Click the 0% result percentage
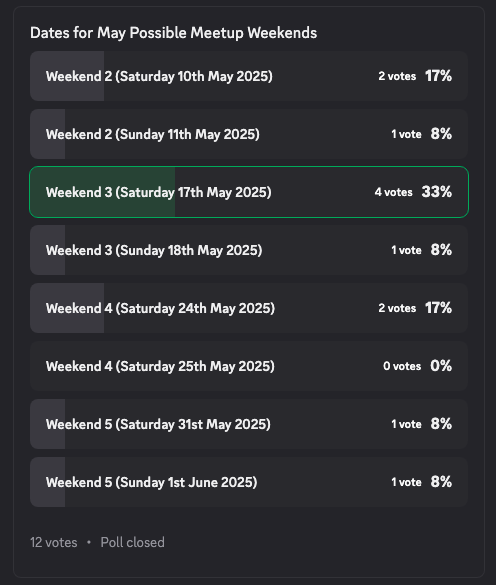This screenshot has width=496, height=585. coord(441,366)
